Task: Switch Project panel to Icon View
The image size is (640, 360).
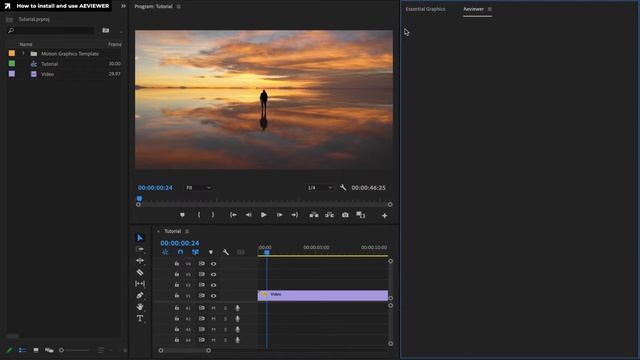Action: pyautogui.click(x=36, y=350)
